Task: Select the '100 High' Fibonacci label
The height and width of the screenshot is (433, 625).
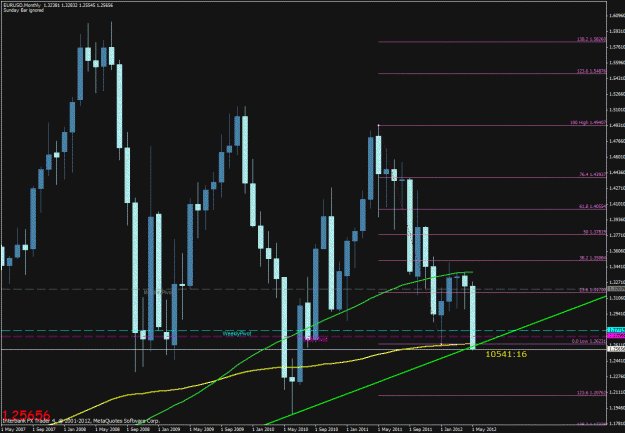Action: 588,123
